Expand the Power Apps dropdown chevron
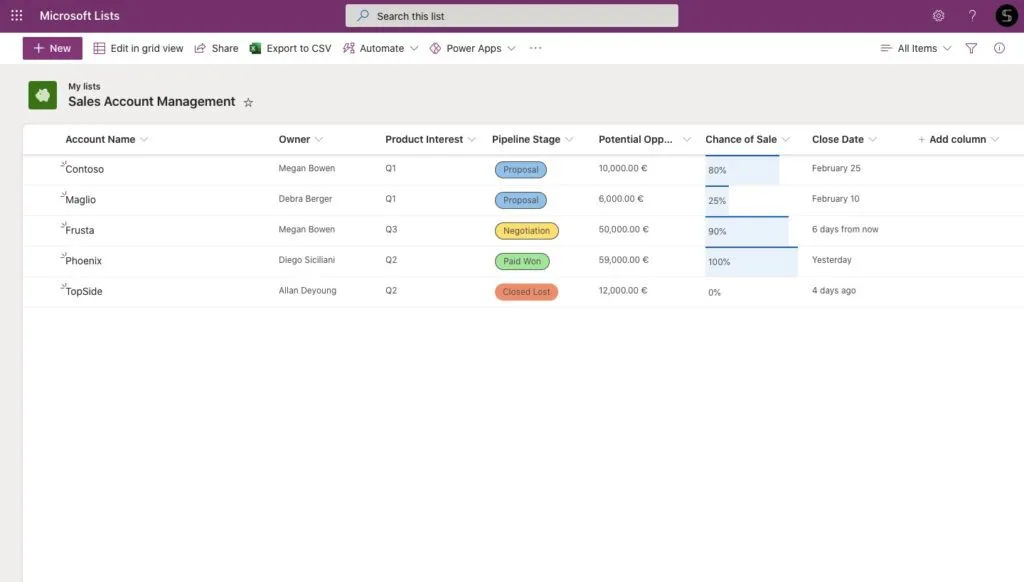Image resolution: width=1024 pixels, height=582 pixels. (511, 48)
